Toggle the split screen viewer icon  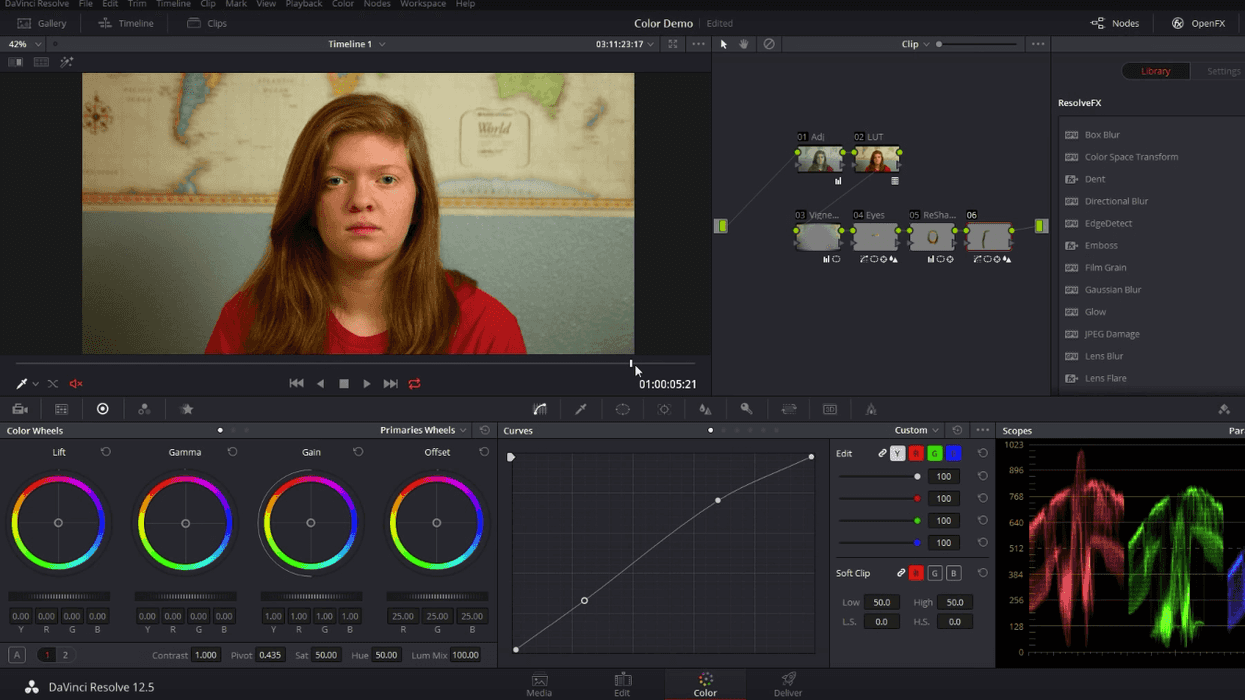tap(41, 62)
